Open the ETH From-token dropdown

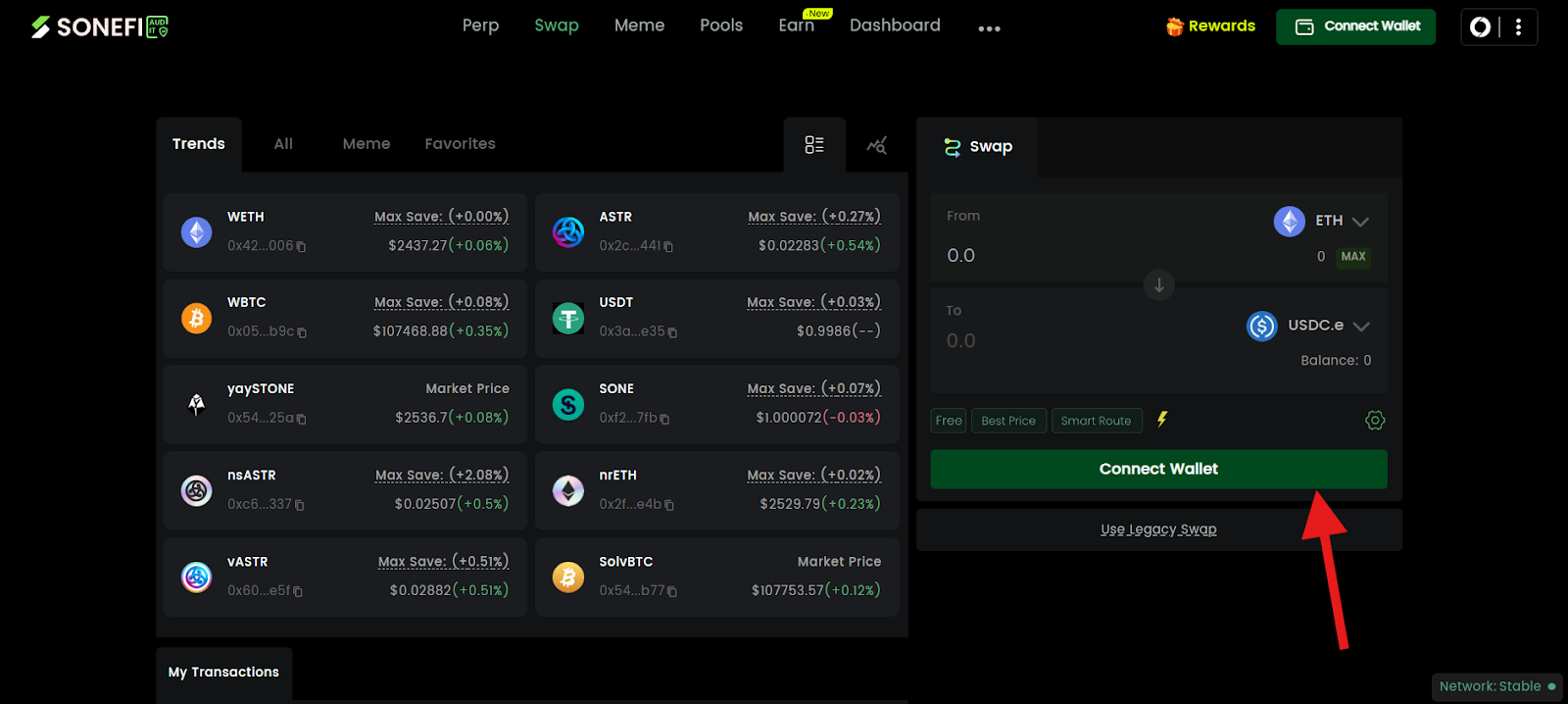tap(1321, 222)
